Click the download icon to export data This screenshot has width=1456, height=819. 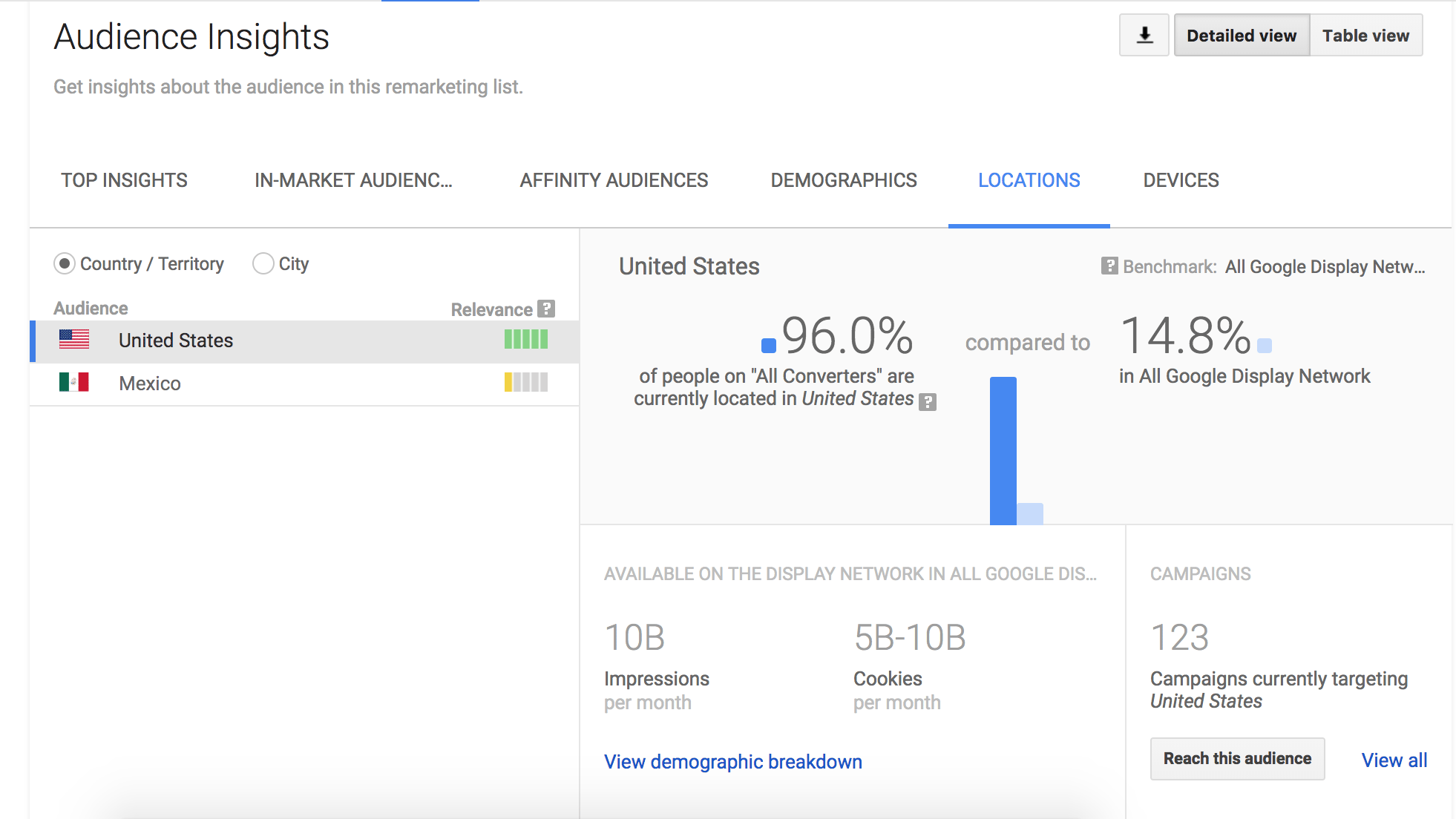pyautogui.click(x=1144, y=35)
